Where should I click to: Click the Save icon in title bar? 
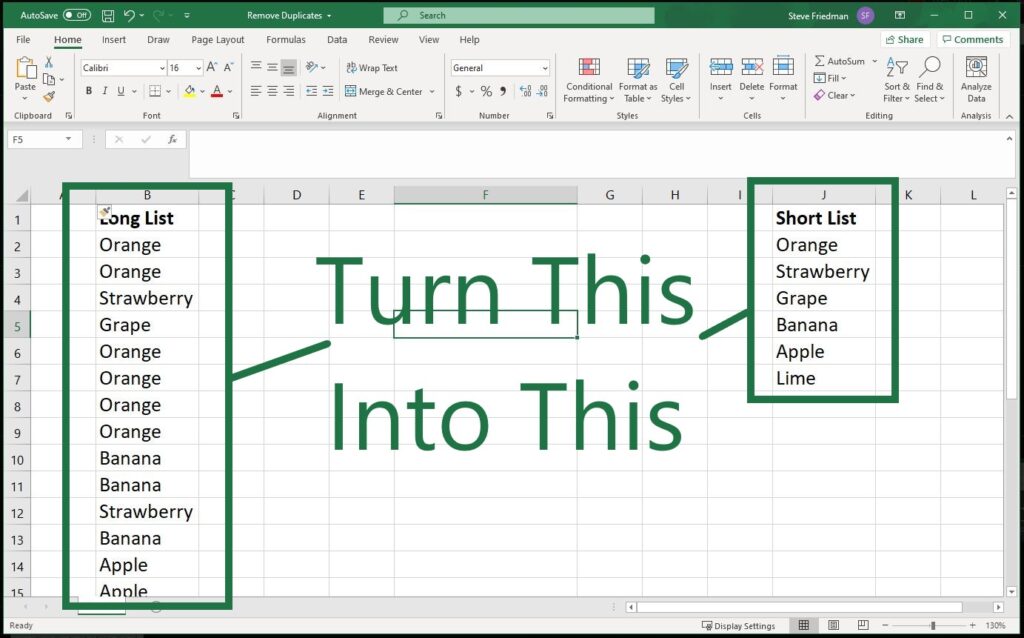(x=108, y=16)
